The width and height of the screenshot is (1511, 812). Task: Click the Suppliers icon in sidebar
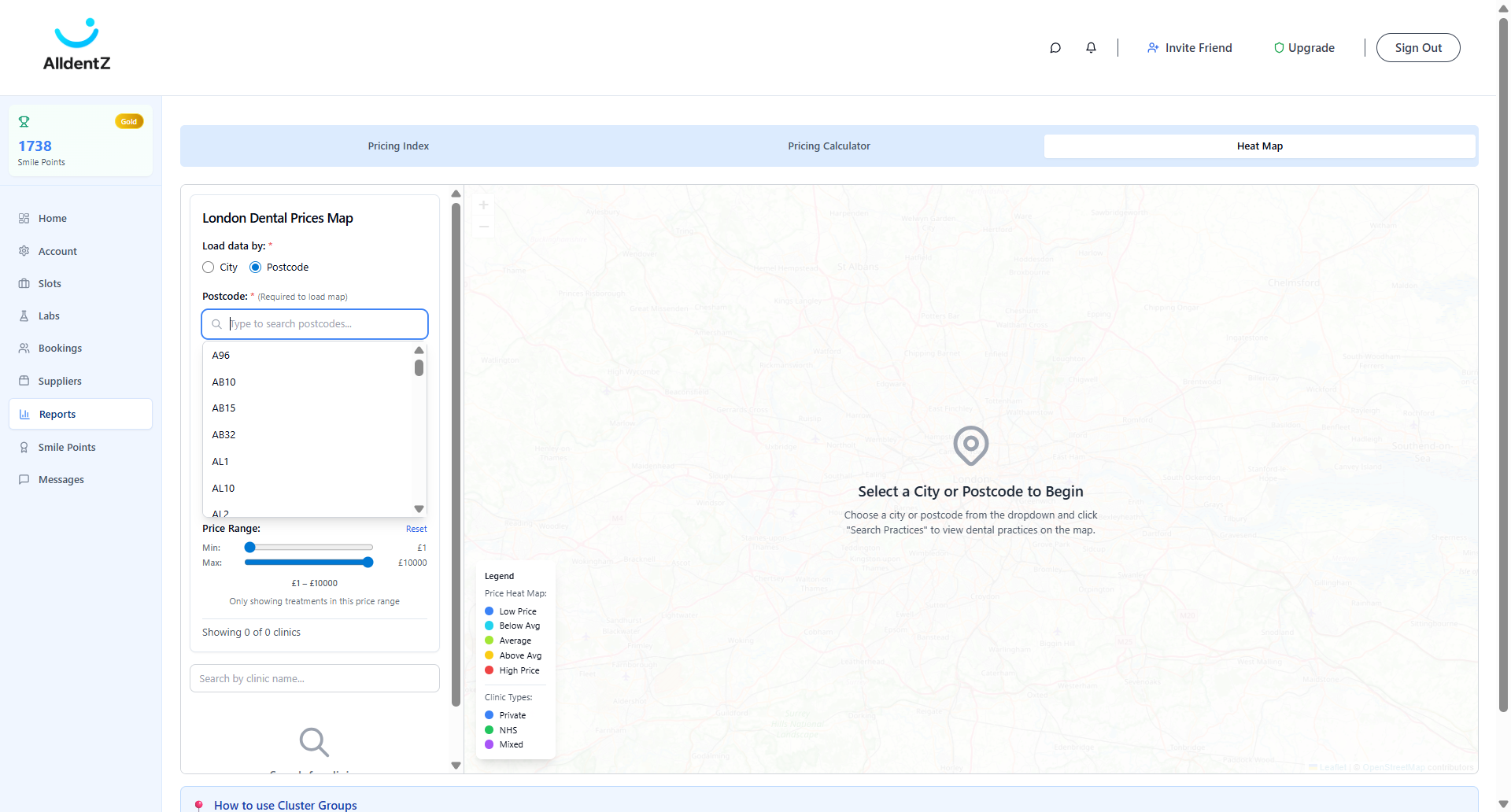click(24, 381)
